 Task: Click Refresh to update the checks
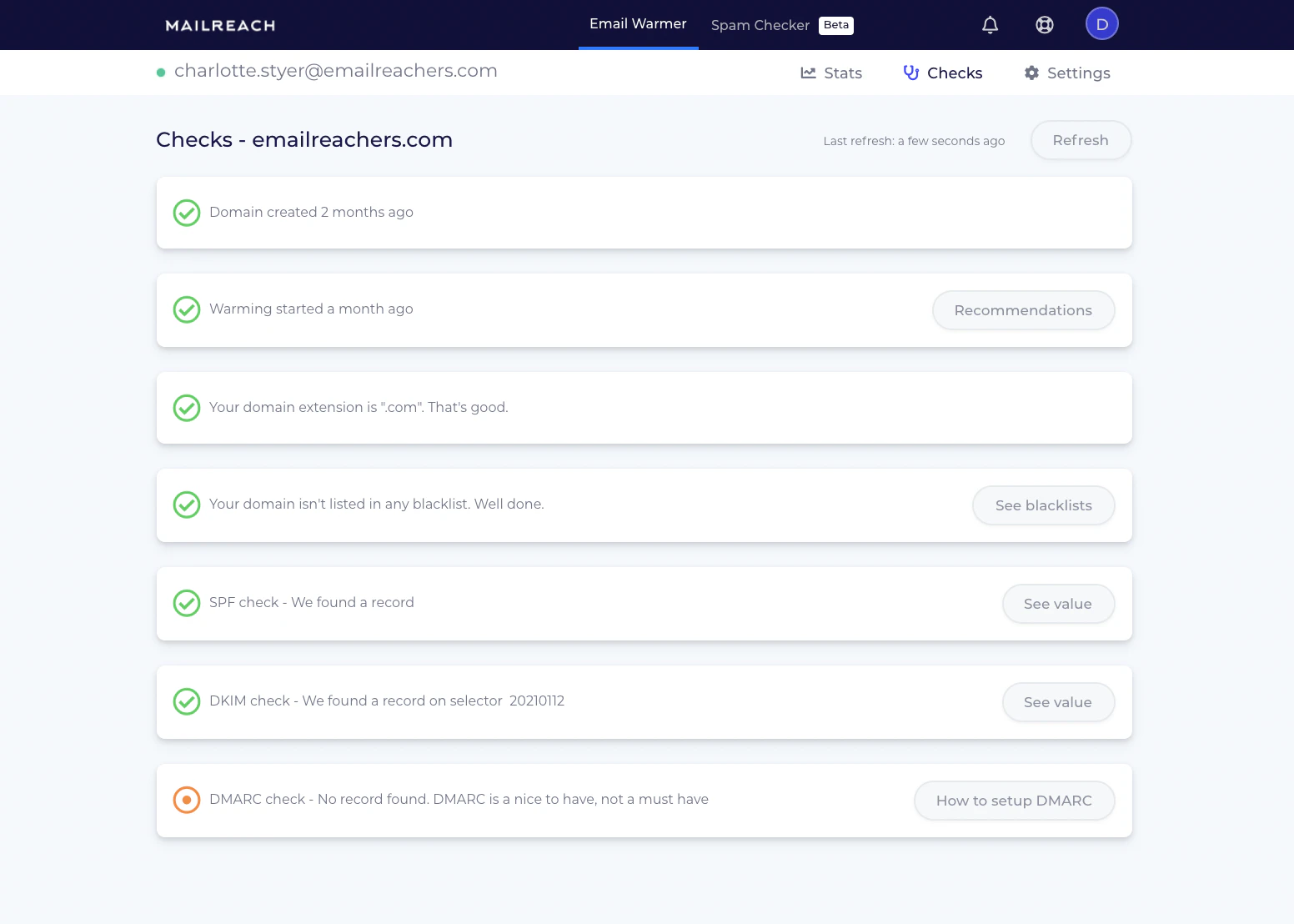(1081, 140)
